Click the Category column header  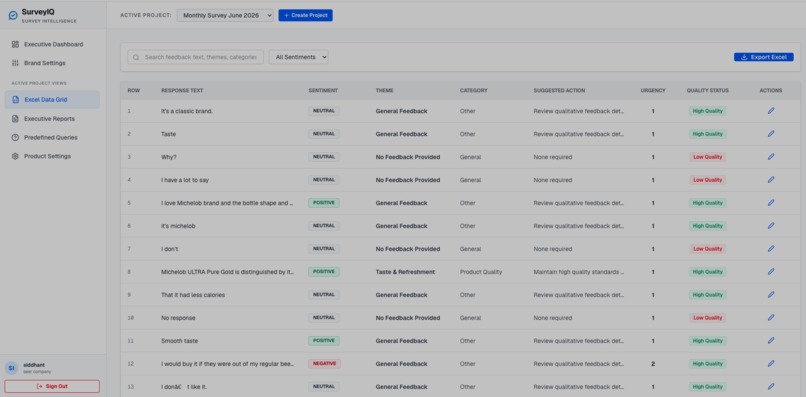pos(473,91)
